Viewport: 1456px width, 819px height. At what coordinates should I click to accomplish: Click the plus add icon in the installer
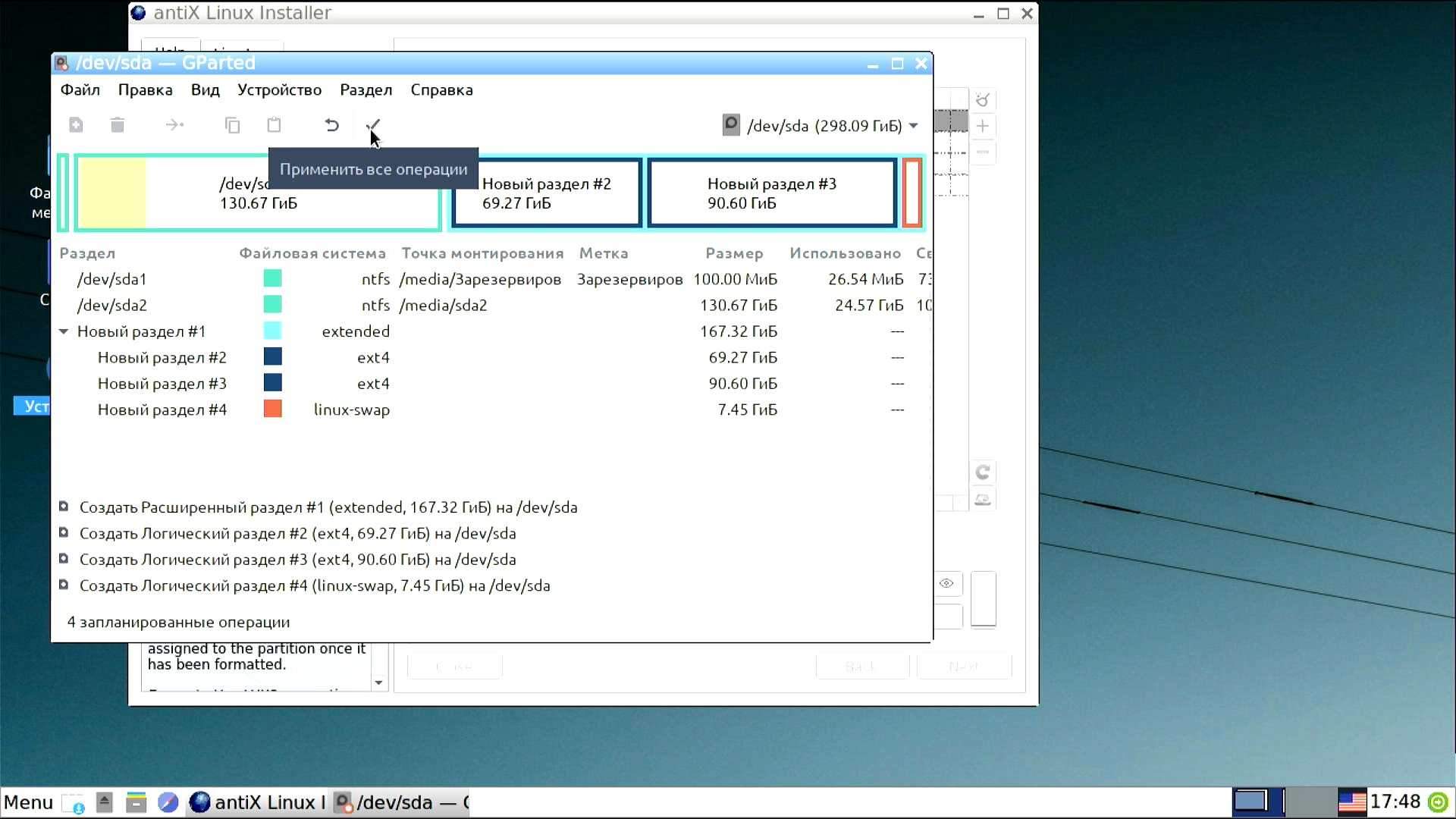tap(983, 126)
